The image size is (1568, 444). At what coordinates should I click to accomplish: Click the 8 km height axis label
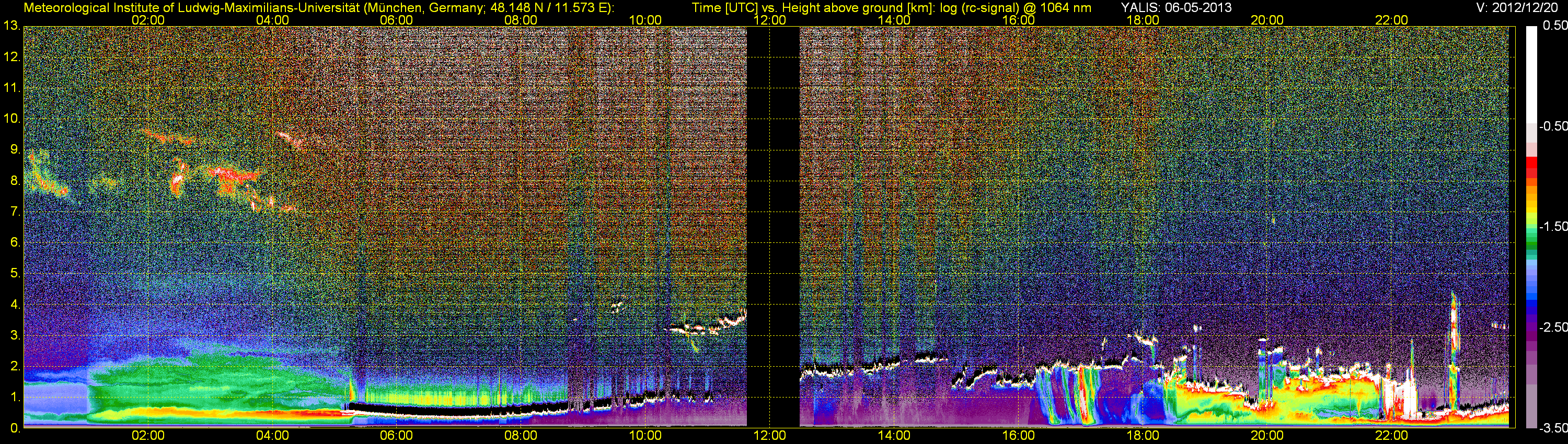click(x=15, y=181)
